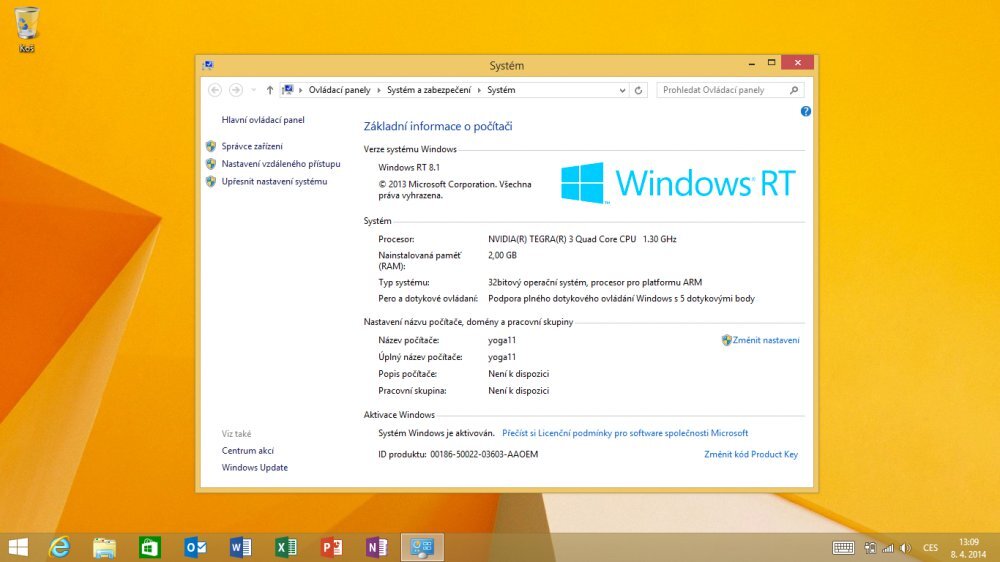The width and height of the screenshot is (1000, 562).
Task: Open the volume speaker tray icon
Action: (x=905, y=548)
